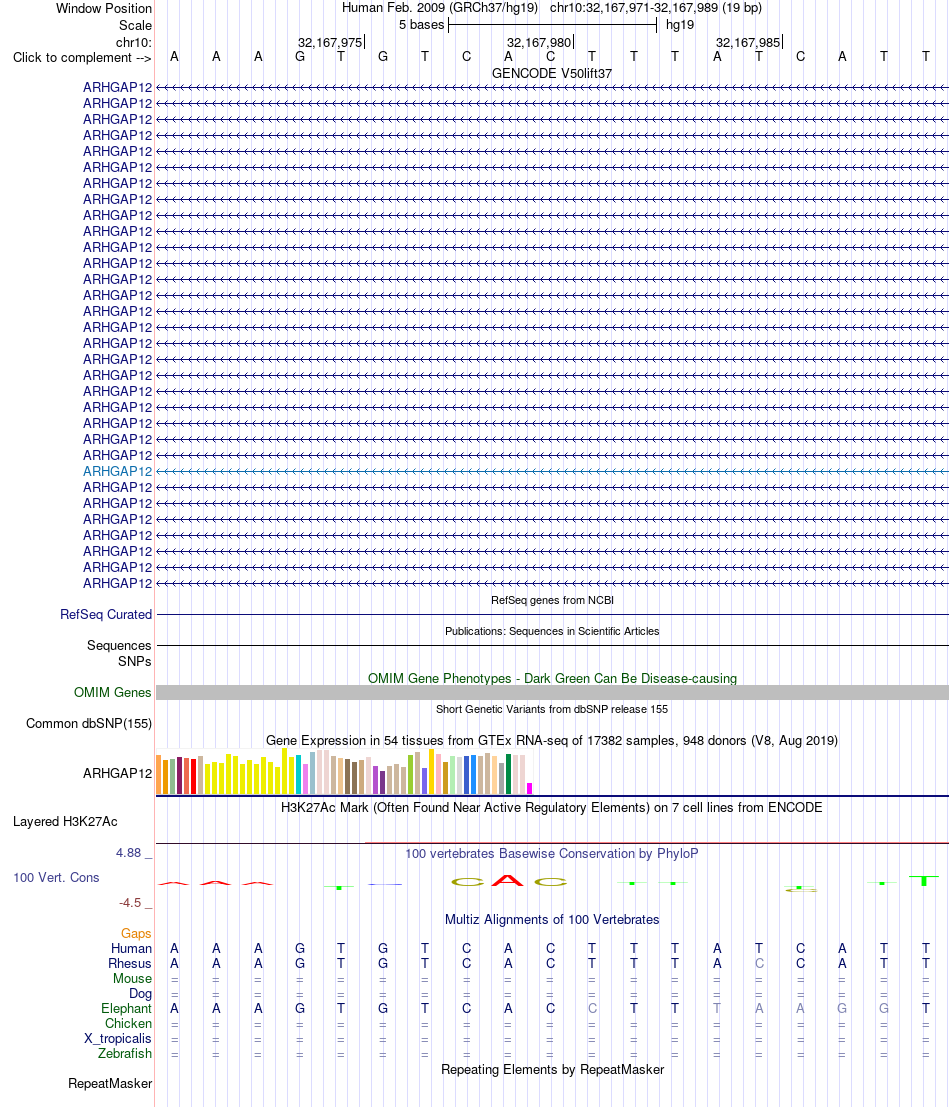This screenshot has width=950, height=1107.
Task: Click the 'RefSeq genes from NCBI' title
Action: pos(552,600)
